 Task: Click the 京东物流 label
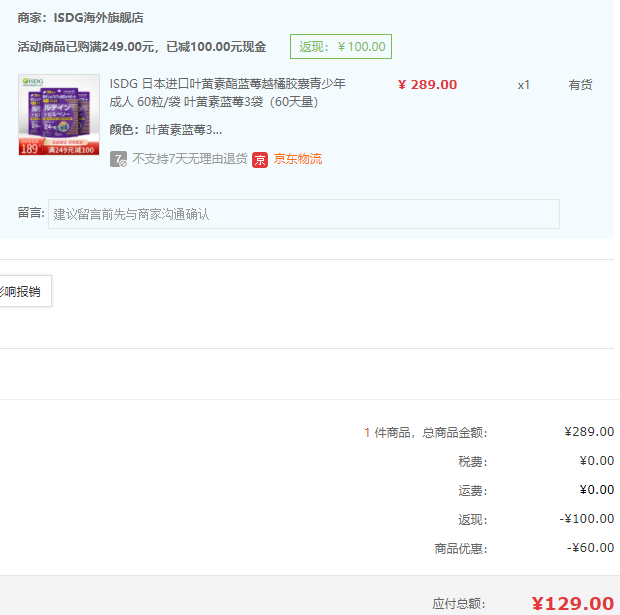298,159
